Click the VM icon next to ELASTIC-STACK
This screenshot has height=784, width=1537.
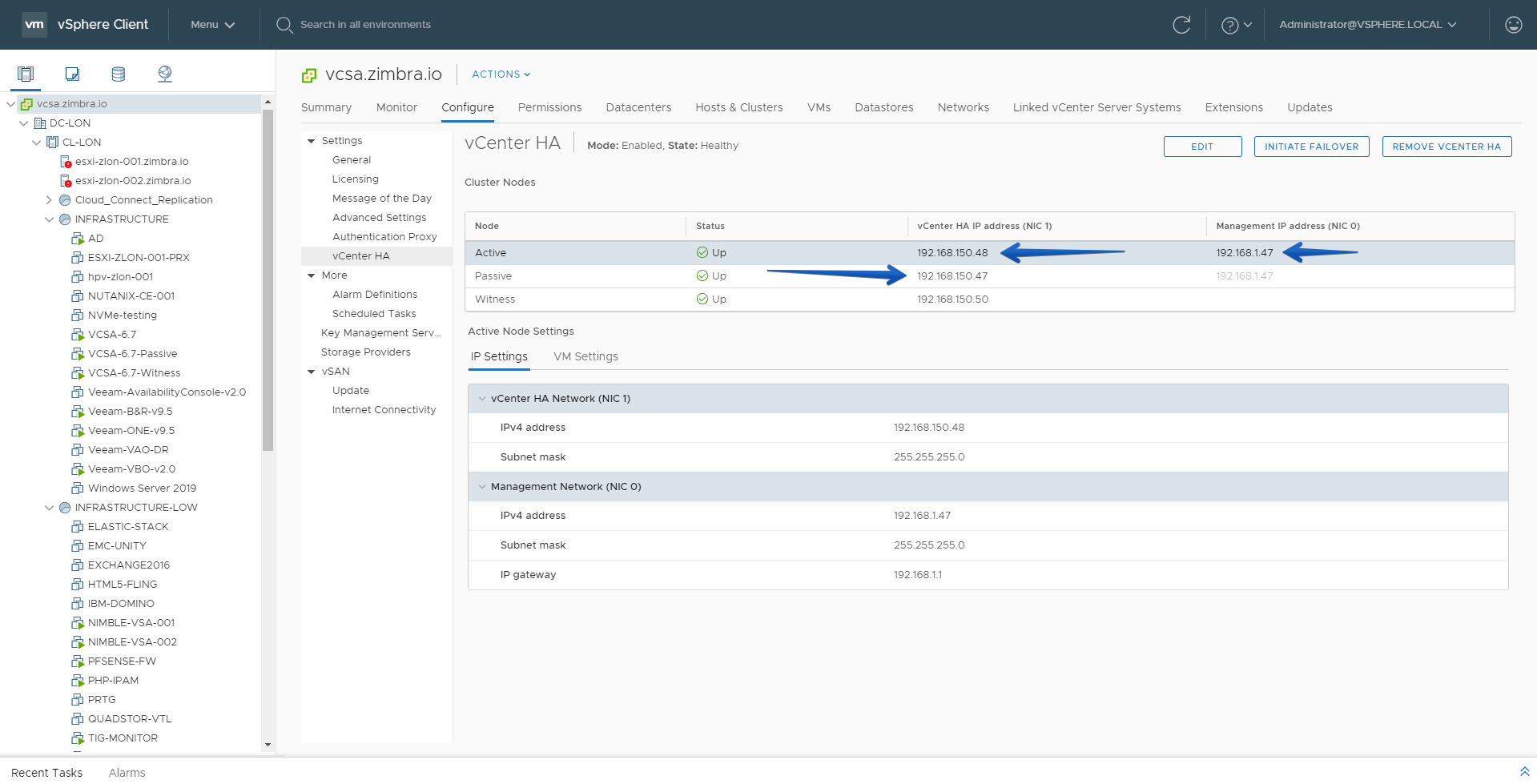click(78, 527)
